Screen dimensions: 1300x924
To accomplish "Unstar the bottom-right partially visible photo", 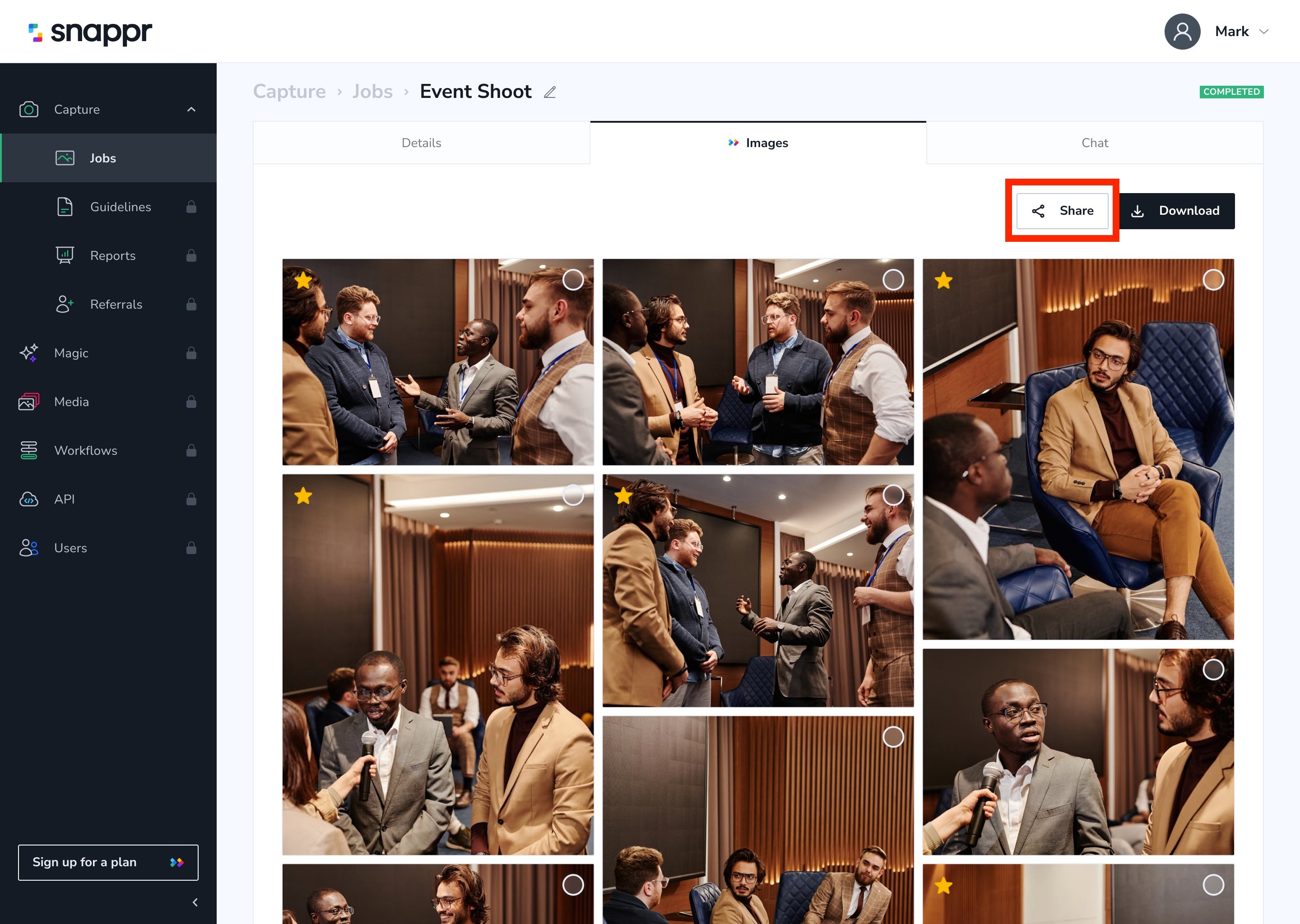I will [x=944, y=885].
